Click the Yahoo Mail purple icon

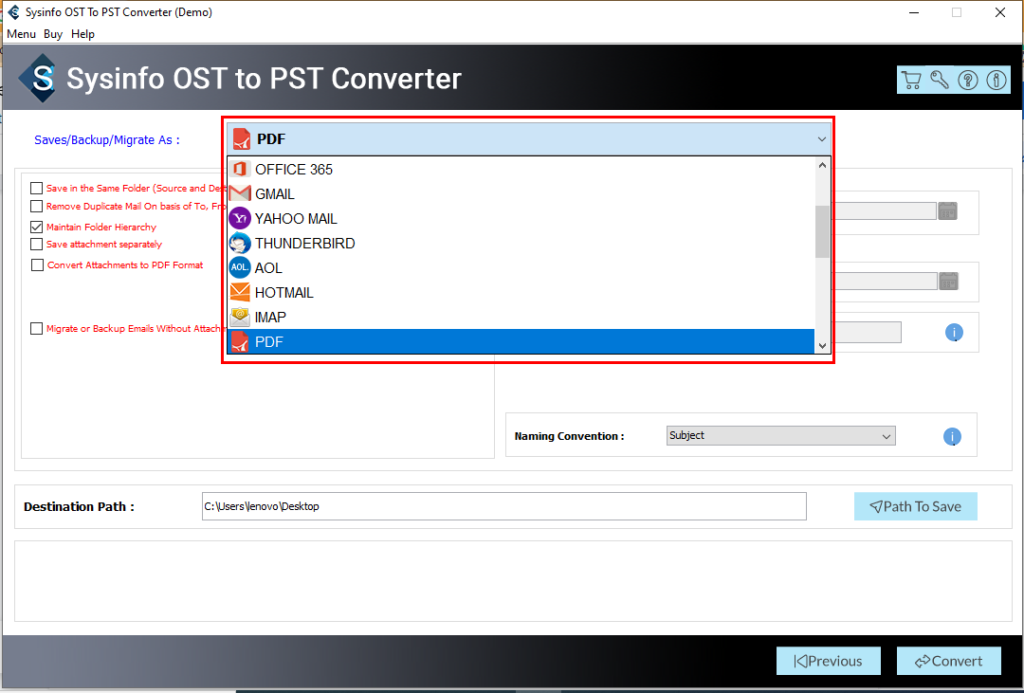click(x=240, y=218)
